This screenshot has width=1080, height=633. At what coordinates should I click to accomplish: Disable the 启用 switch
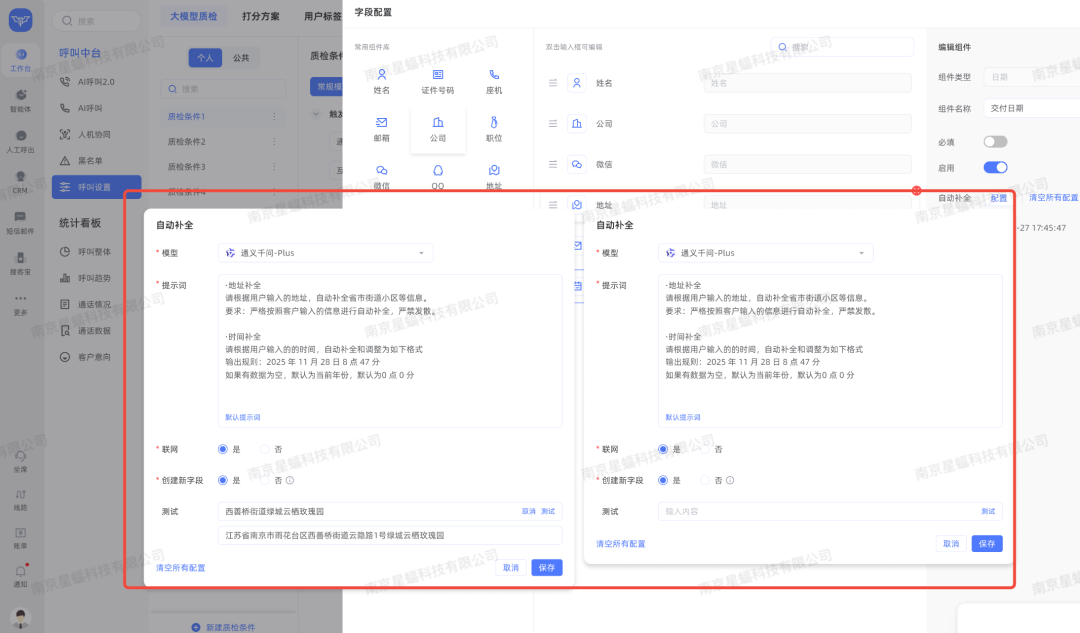coord(995,168)
